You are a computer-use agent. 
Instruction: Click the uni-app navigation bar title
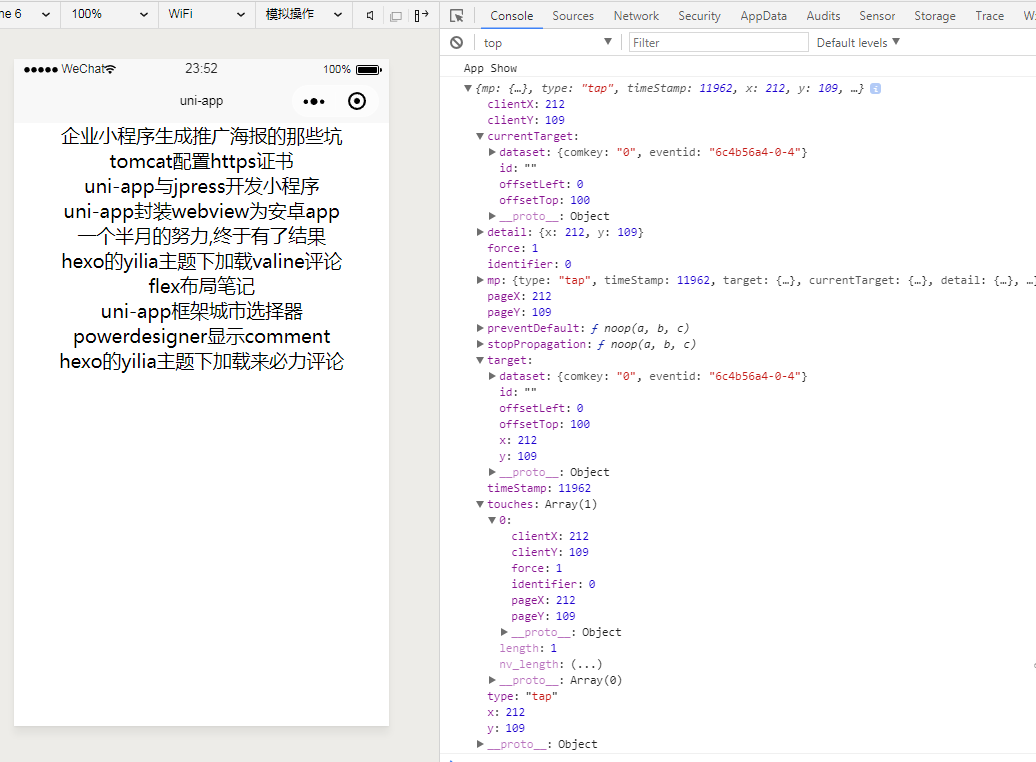click(202, 101)
